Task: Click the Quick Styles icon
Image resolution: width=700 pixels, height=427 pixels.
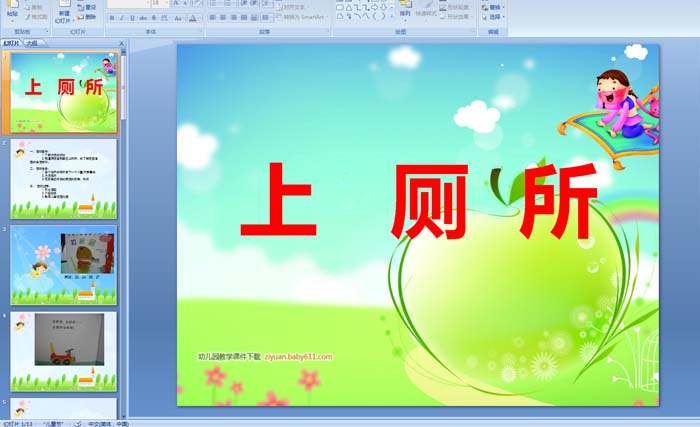Action: [x=426, y=10]
